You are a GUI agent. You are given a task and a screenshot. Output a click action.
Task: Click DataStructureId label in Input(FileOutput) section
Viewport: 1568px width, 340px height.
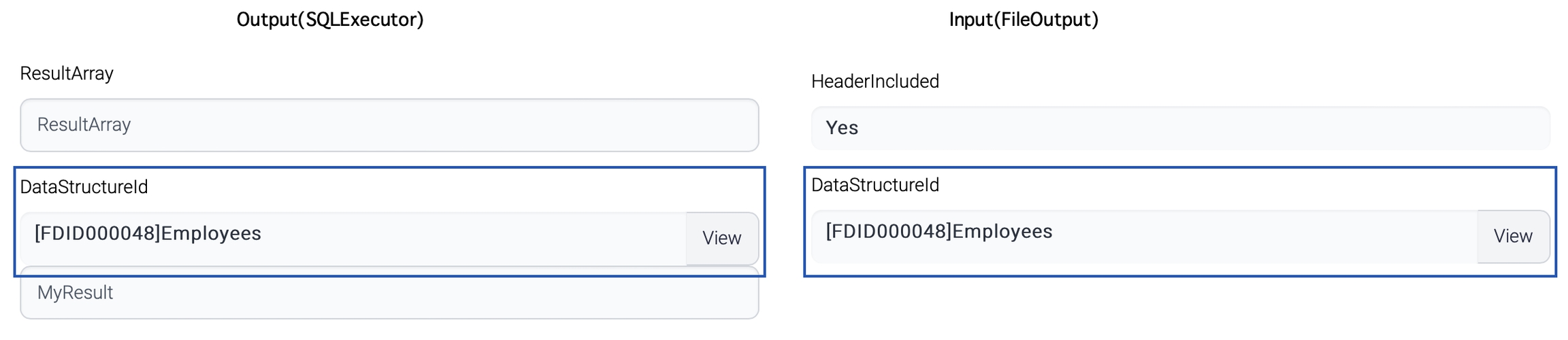click(875, 185)
